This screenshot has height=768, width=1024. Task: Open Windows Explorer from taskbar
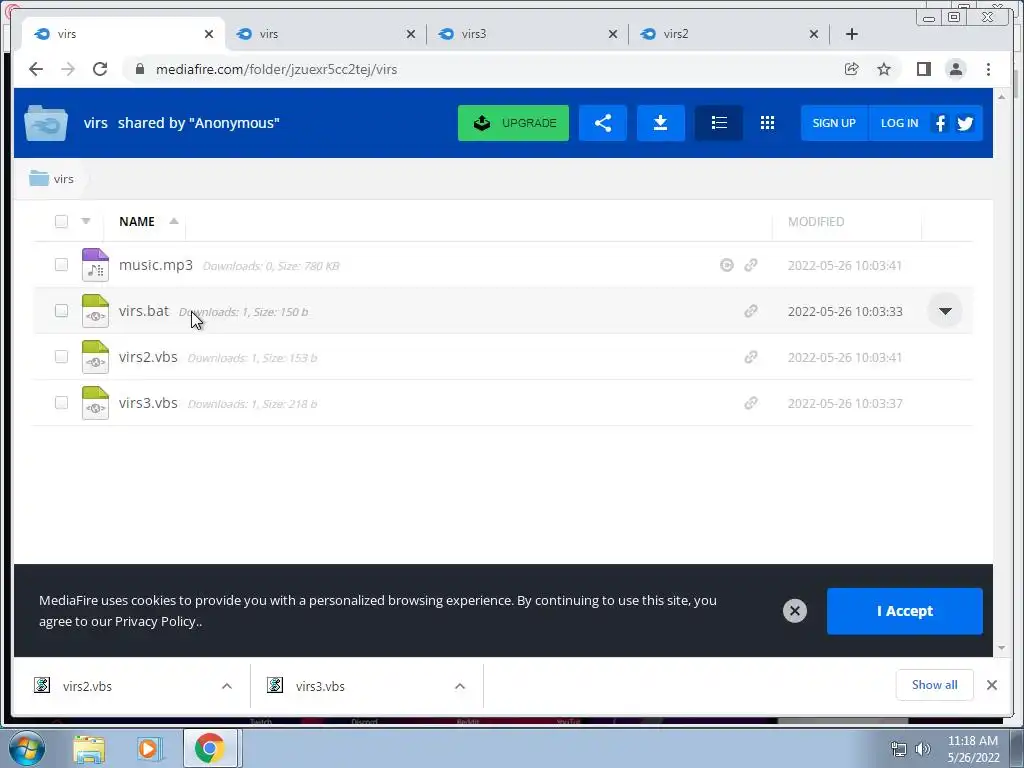[89, 749]
